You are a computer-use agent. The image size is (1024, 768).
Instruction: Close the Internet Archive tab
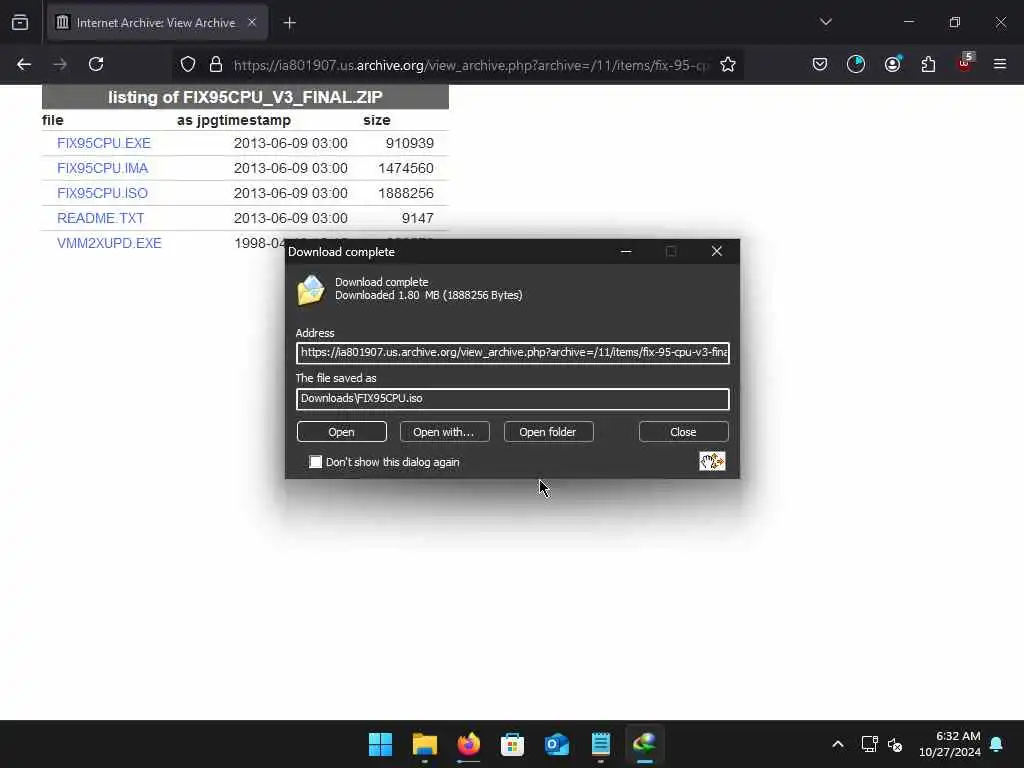tap(252, 23)
